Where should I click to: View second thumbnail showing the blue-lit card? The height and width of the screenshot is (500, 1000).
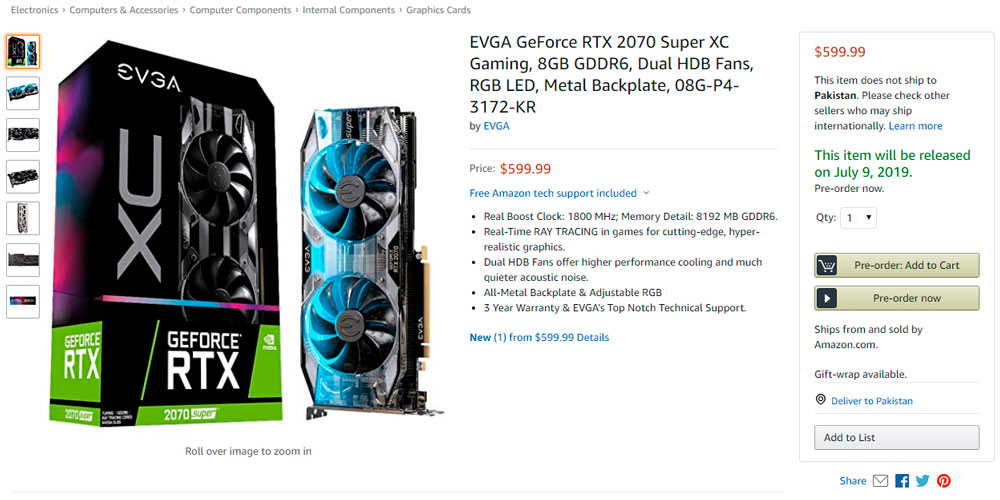[23, 93]
